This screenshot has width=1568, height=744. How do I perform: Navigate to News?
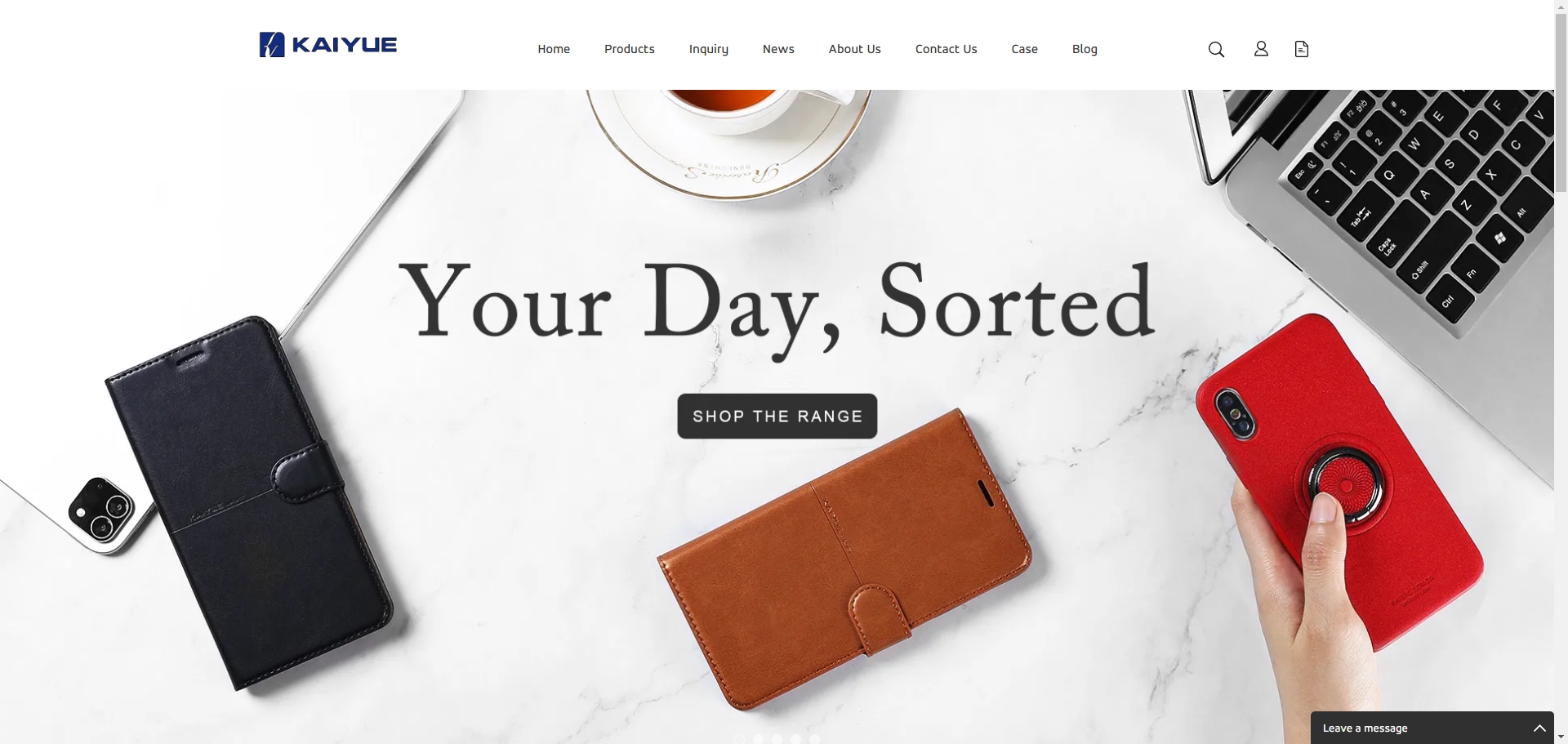click(778, 49)
